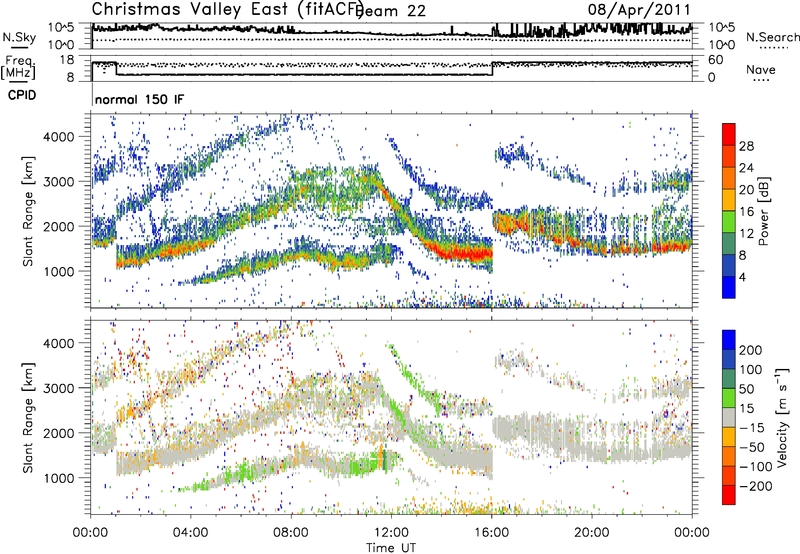Click the 'Velocity [m s-1]' colorbar label
The height and width of the screenshot is (554, 800).
(782, 417)
